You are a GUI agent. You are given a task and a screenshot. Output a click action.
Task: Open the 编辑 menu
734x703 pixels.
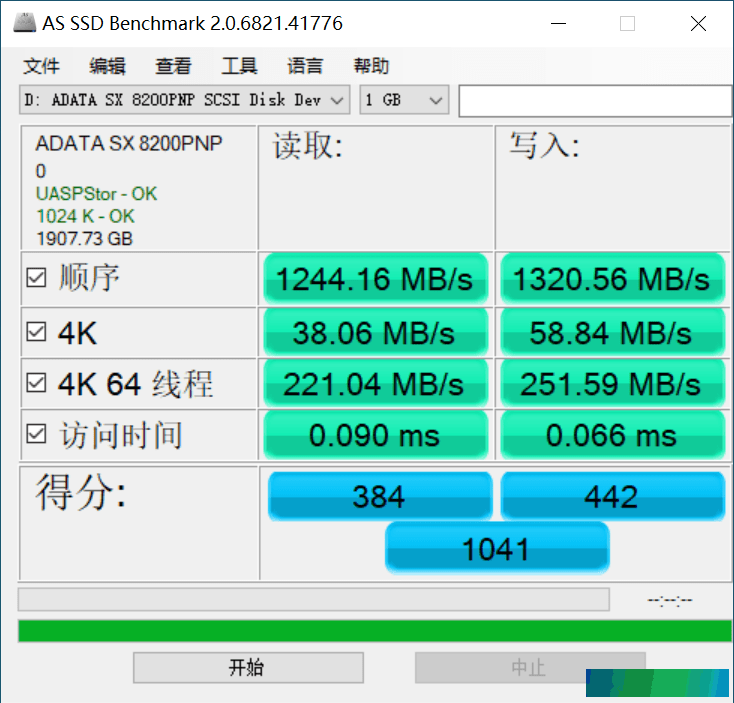click(x=107, y=66)
